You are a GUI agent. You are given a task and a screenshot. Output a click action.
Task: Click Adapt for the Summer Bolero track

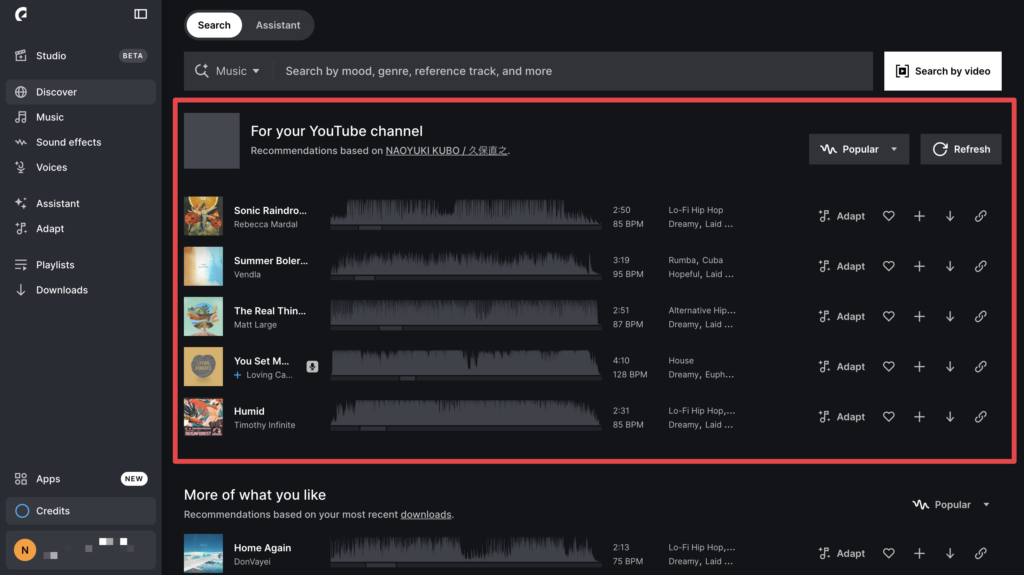[841, 266]
